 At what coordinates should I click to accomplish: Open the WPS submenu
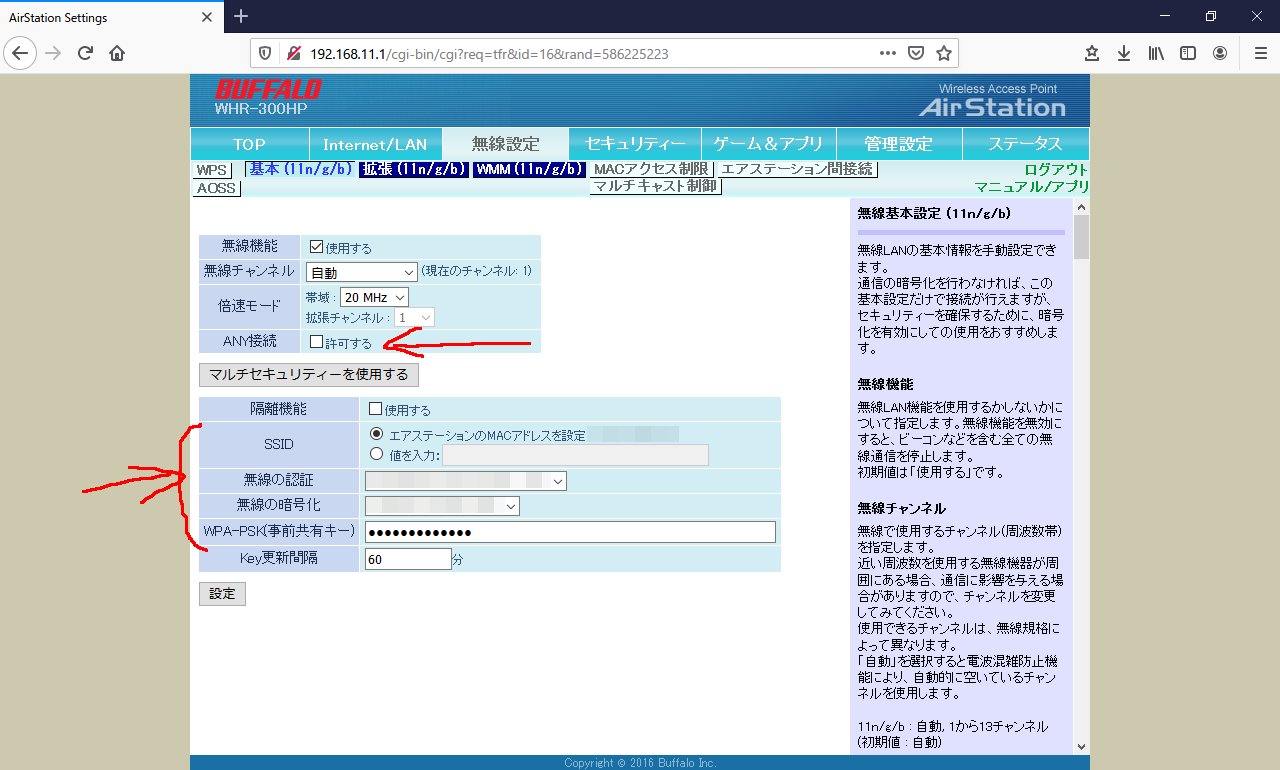pyautogui.click(x=211, y=170)
